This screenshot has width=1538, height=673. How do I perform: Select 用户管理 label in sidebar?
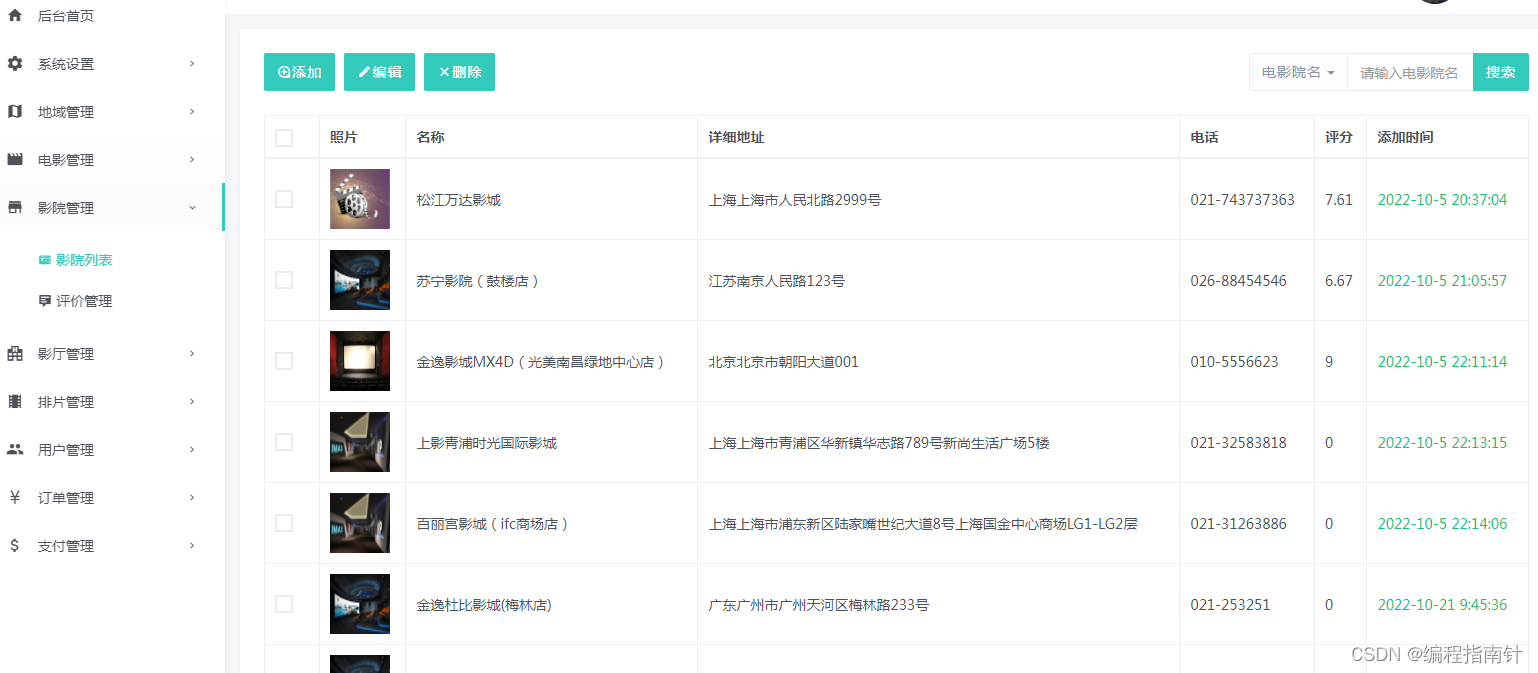[66, 450]
